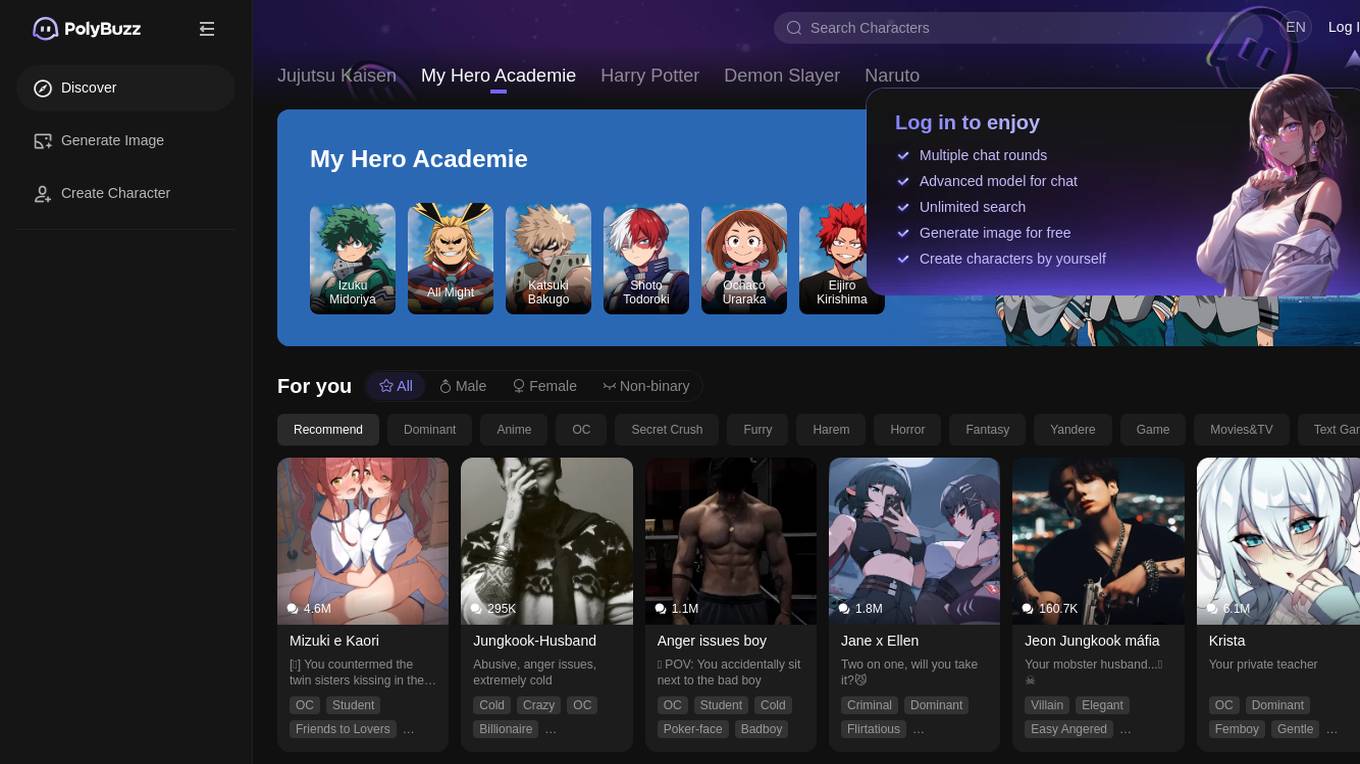Filter For you by Male
1360x764 pixels.
point(463,386)
